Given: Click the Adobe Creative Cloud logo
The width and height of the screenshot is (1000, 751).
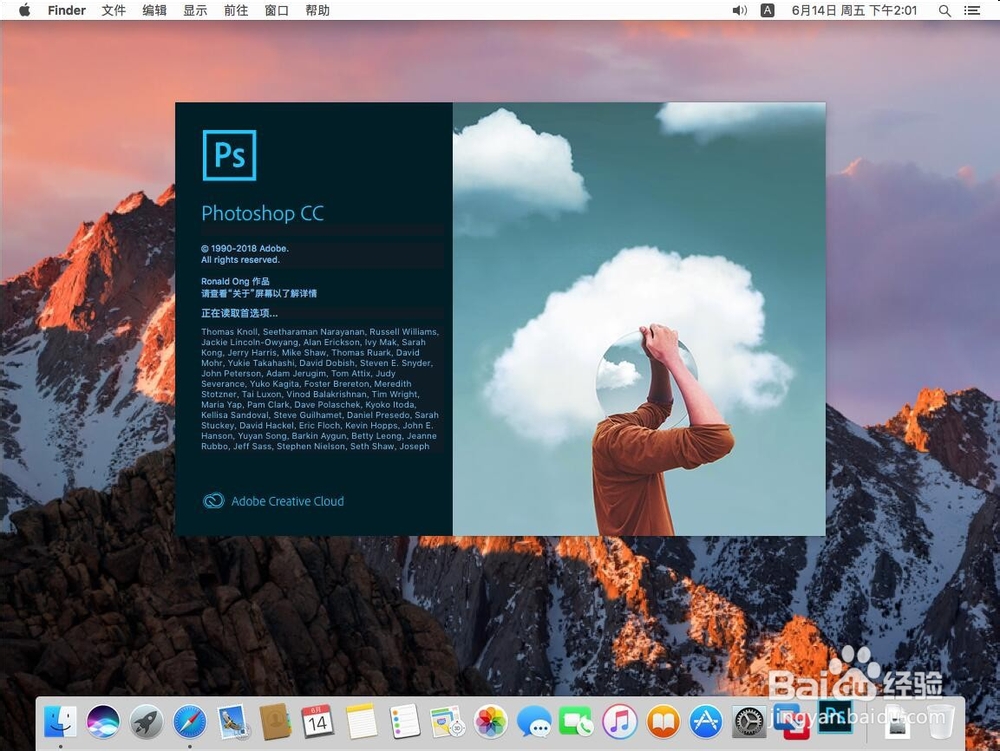Looking at the screenshot, I should pyautogui.click(x=213, y=501).
